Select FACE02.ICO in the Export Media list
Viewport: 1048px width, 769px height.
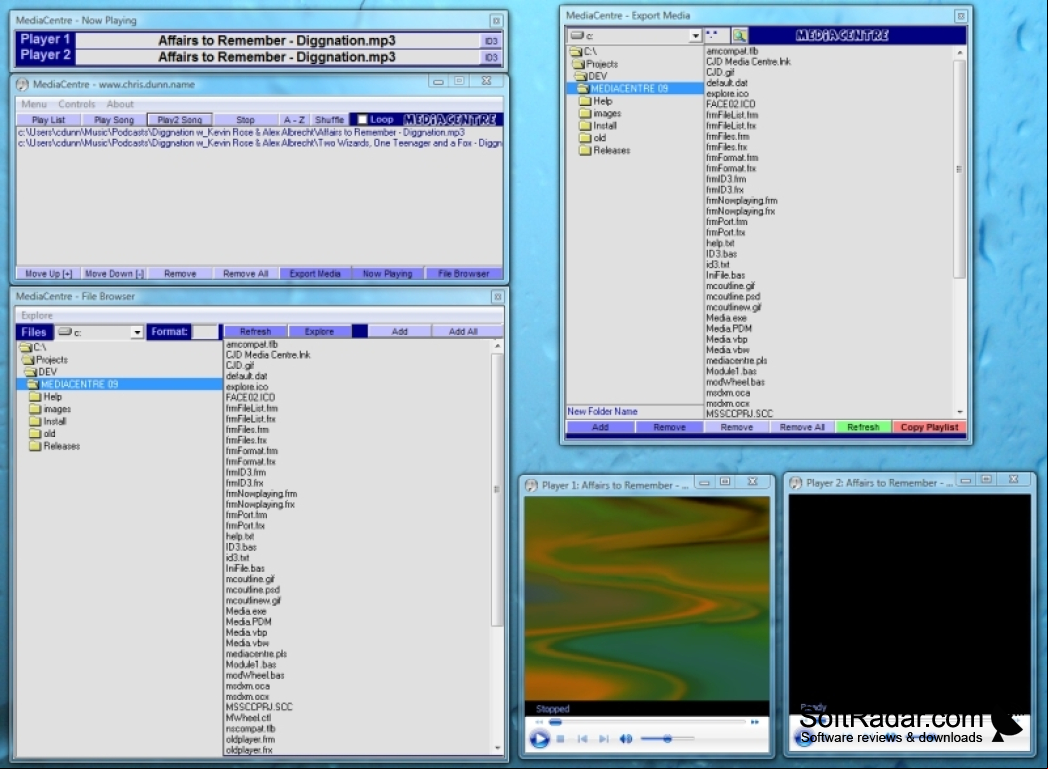(x=731, y=104)
